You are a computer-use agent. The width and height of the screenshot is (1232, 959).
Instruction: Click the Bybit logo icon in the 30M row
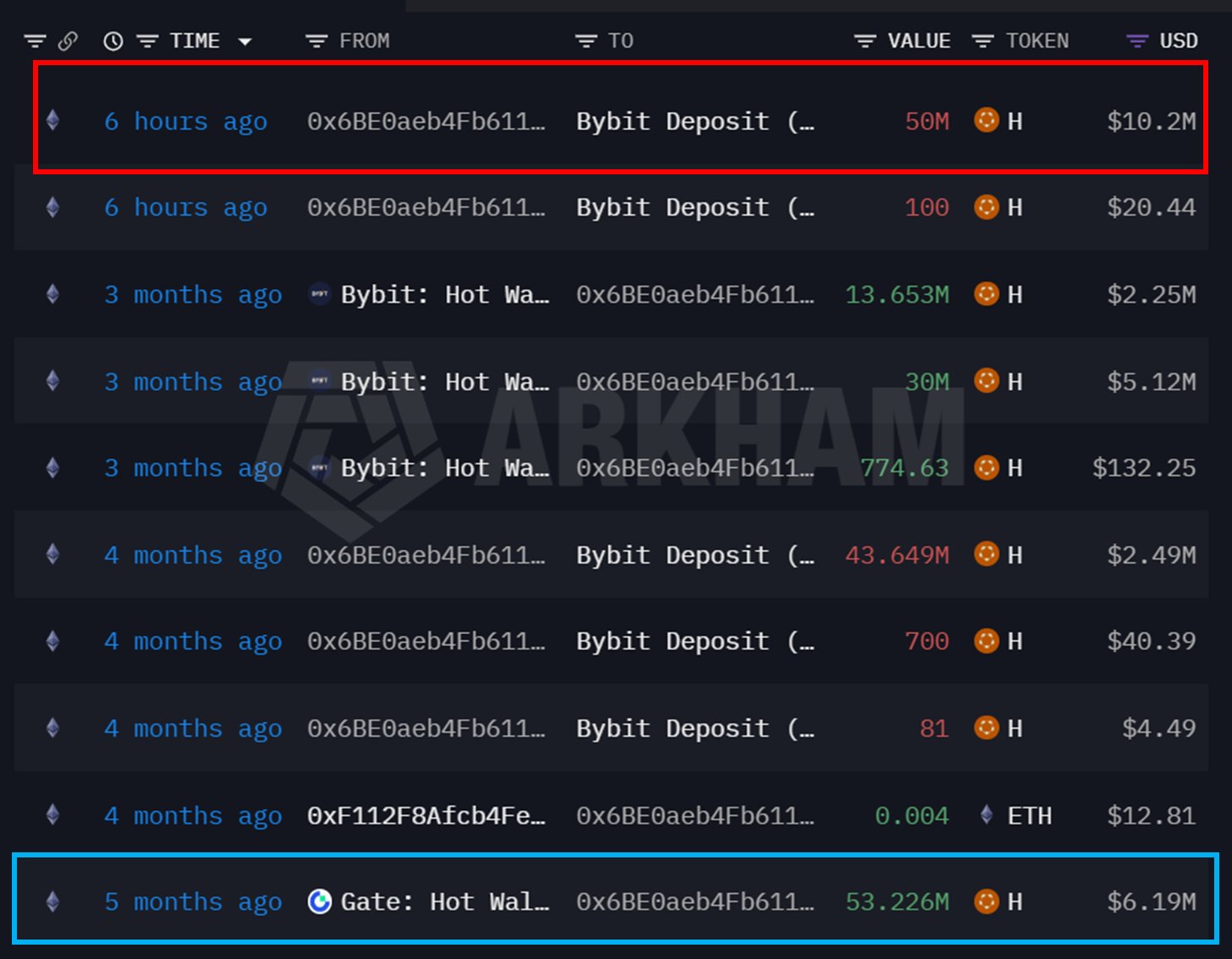point(319,381)
